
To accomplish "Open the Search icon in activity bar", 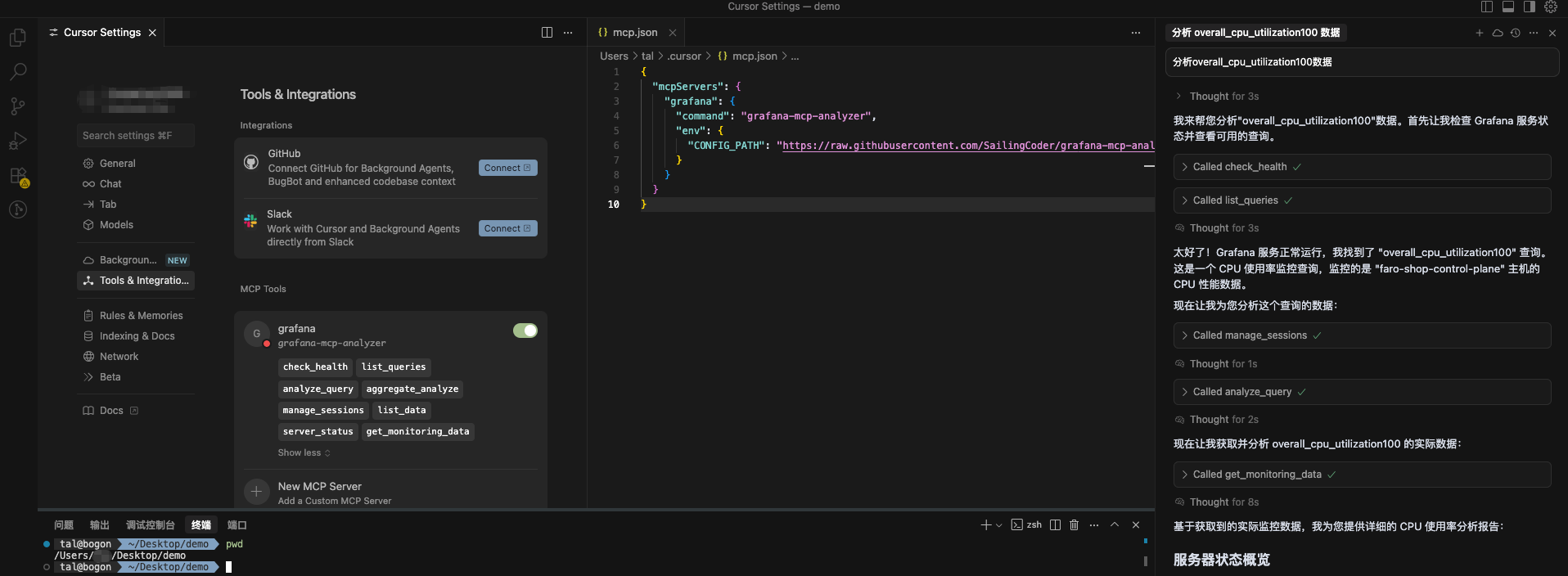I will click(18, 72).
